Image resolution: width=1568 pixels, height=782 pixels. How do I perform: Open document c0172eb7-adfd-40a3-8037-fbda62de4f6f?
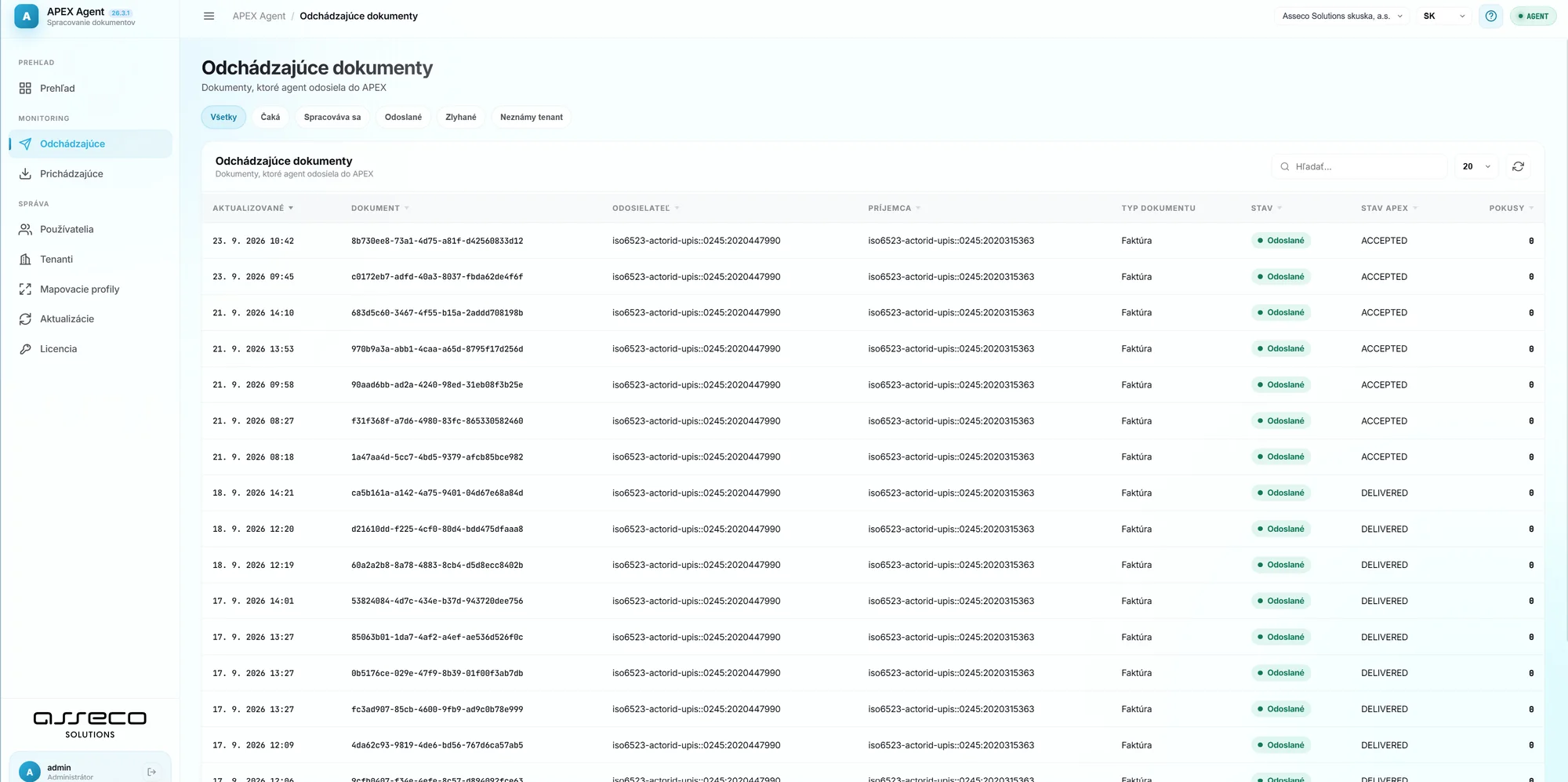tap(437, 278)
